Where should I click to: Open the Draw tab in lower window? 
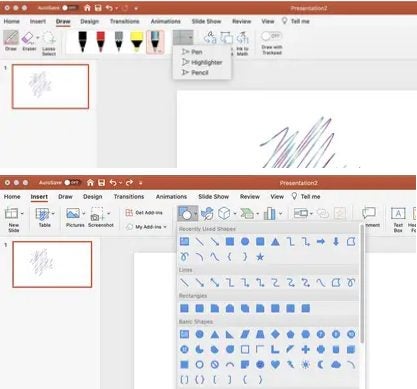(65, 197)
